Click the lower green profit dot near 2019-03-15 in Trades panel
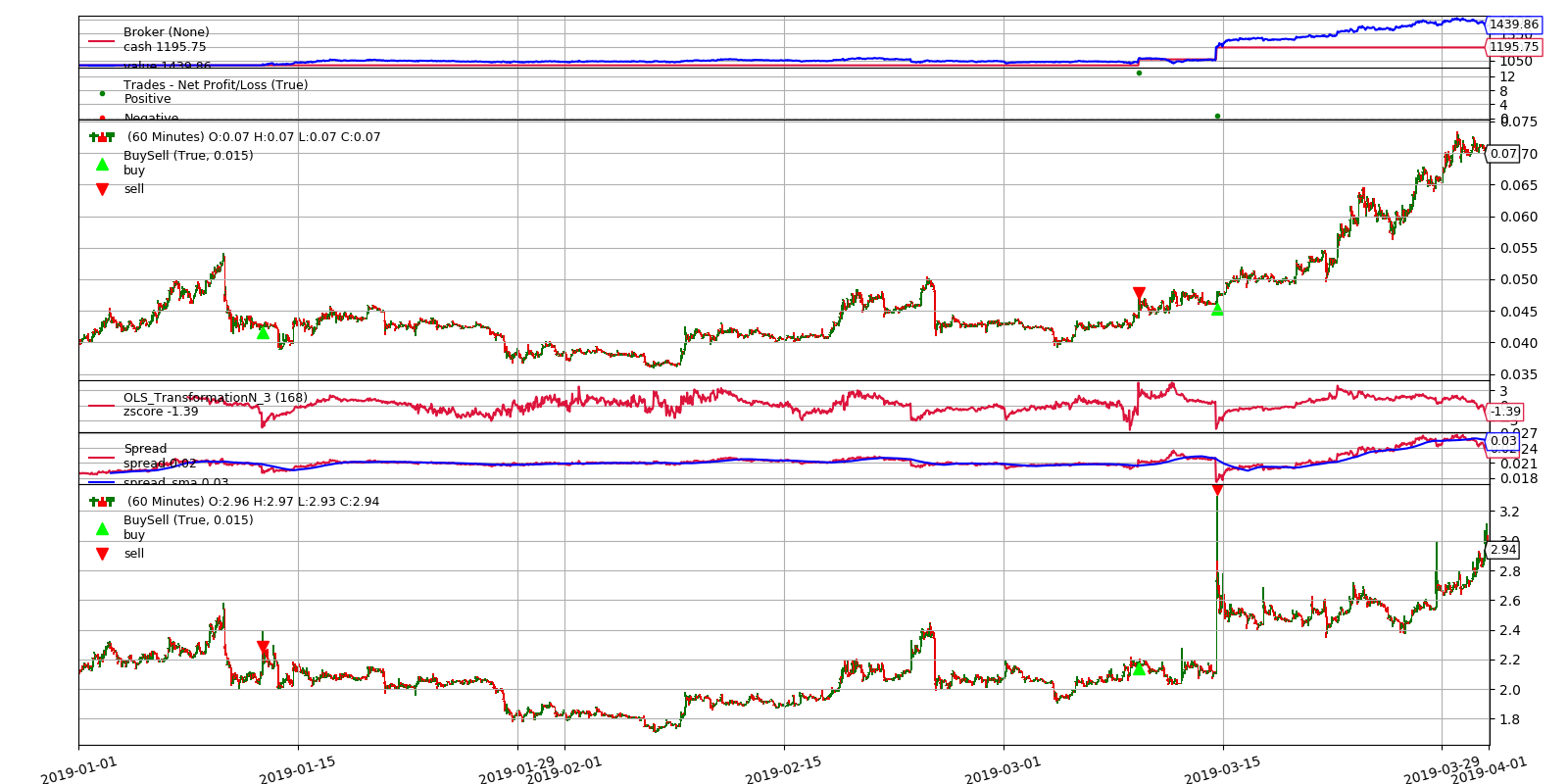This screenshot has width=1568, height=784. click(1217, 116)
